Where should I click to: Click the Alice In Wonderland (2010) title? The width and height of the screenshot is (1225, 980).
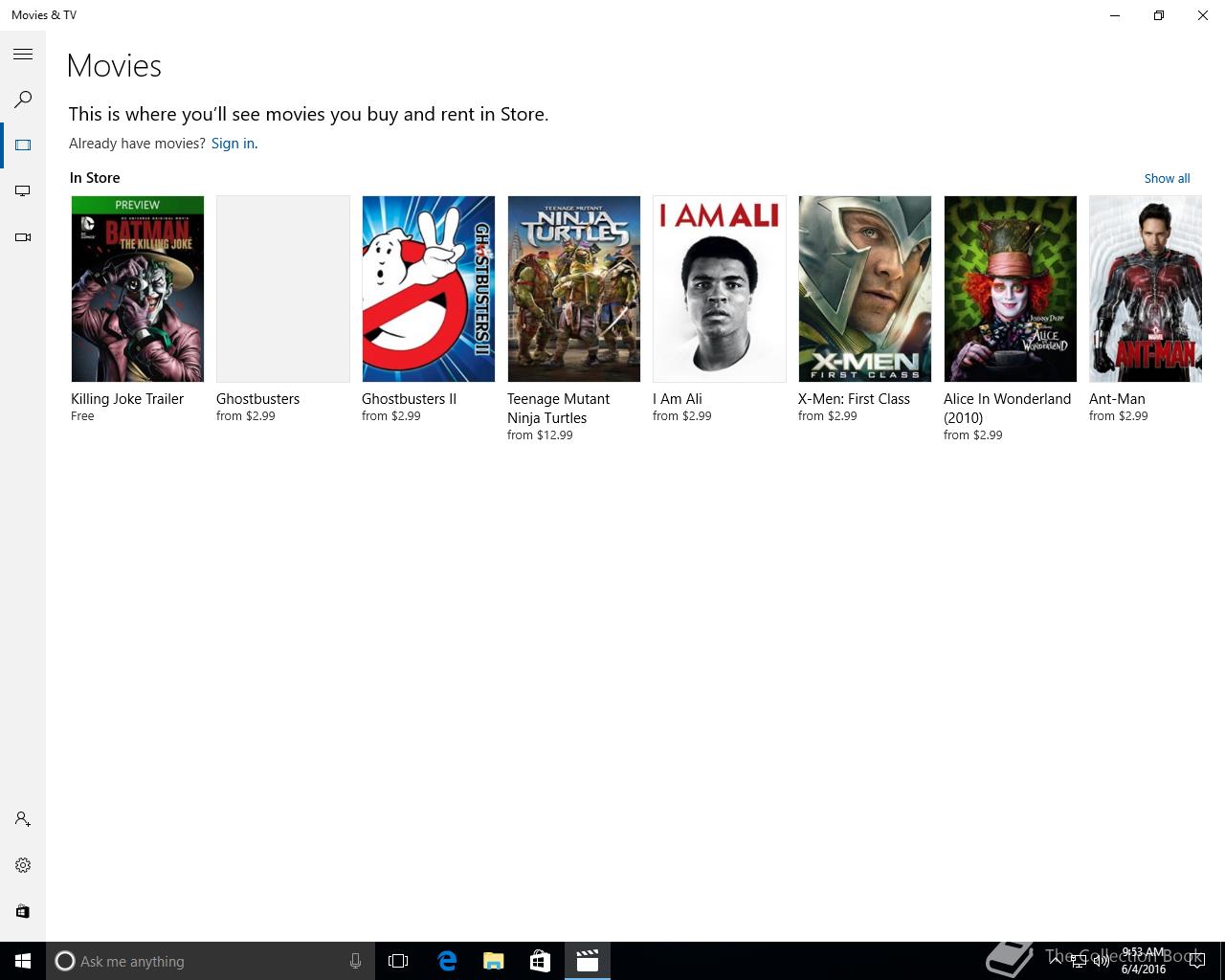[x=1007, y=409]
